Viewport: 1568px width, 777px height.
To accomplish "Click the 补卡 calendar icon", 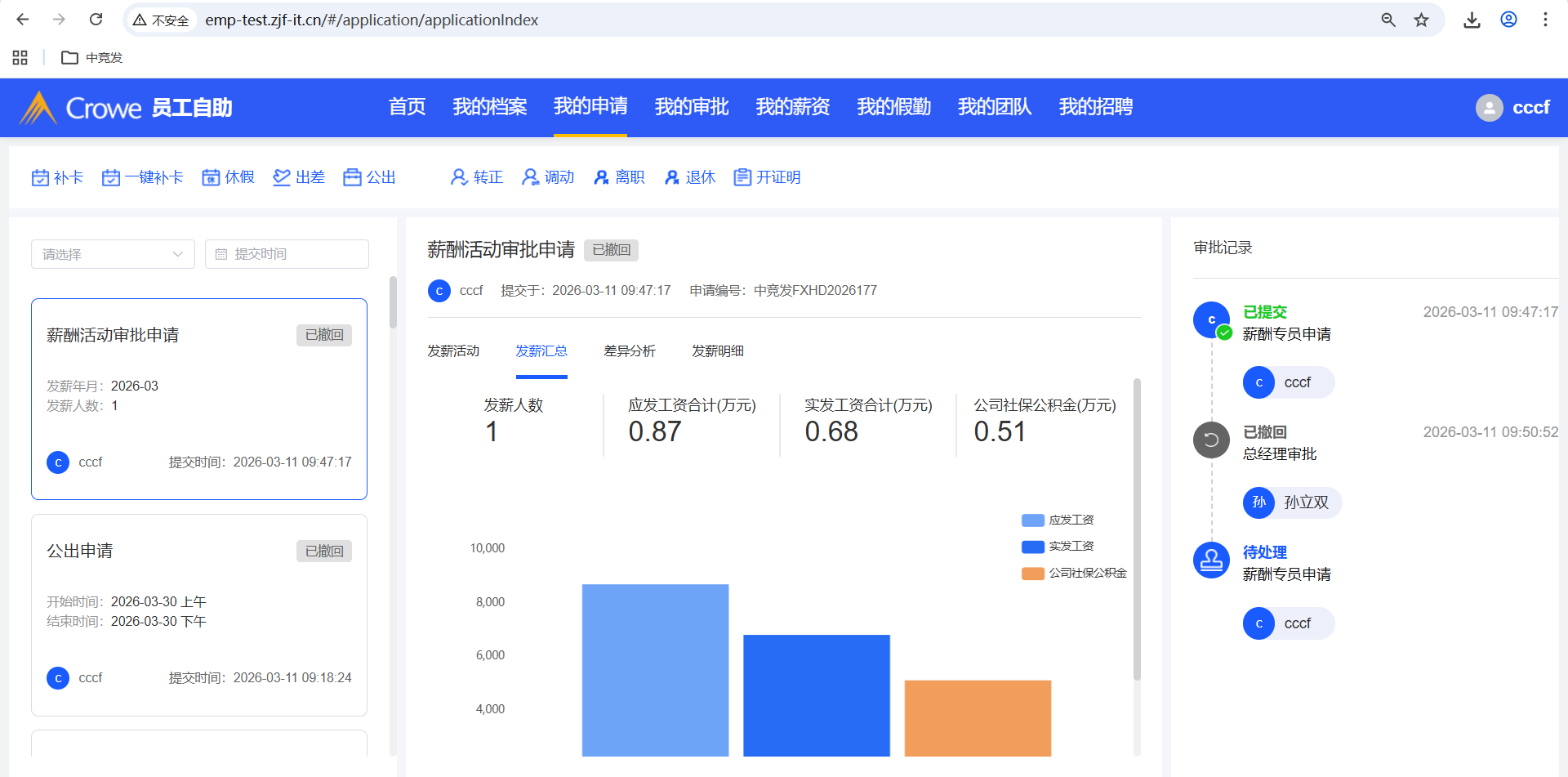I will tap(40, 177).
